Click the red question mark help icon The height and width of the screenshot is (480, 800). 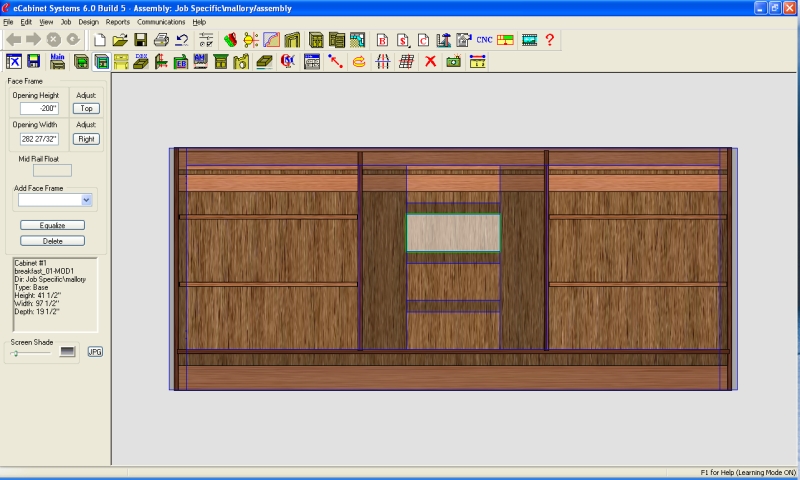[x=549, y=40]
